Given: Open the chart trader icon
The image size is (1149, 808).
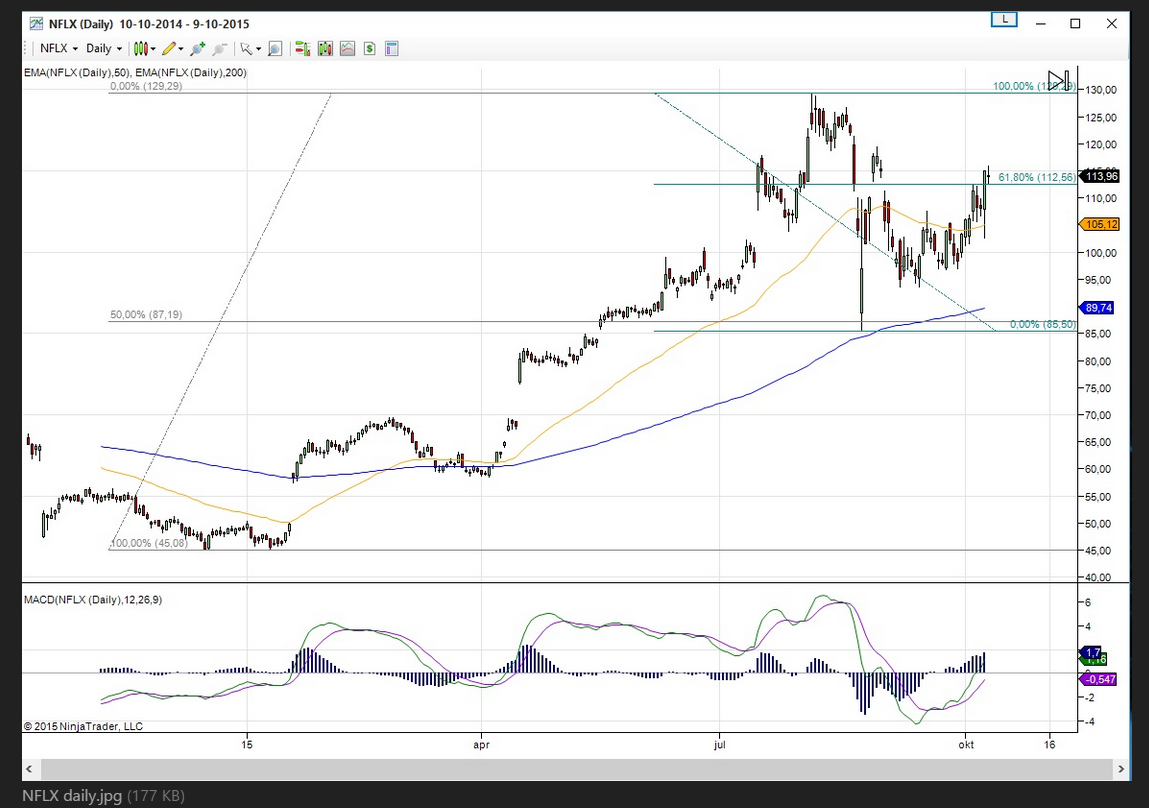Looking at the screenshot, I should pyautogui.click(x=302, y=49).
